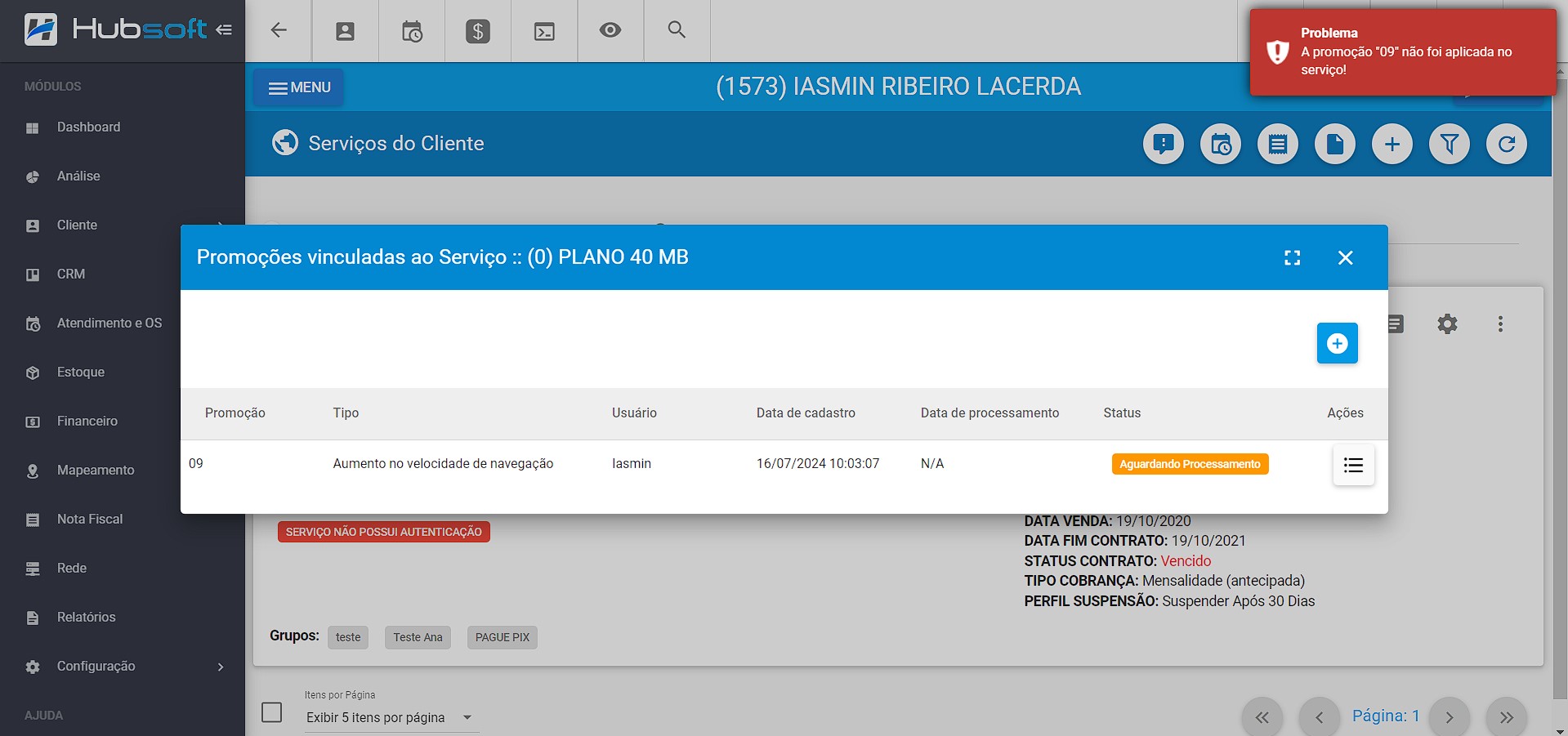Check the select-all checkbox at bottom

(272, 712)
